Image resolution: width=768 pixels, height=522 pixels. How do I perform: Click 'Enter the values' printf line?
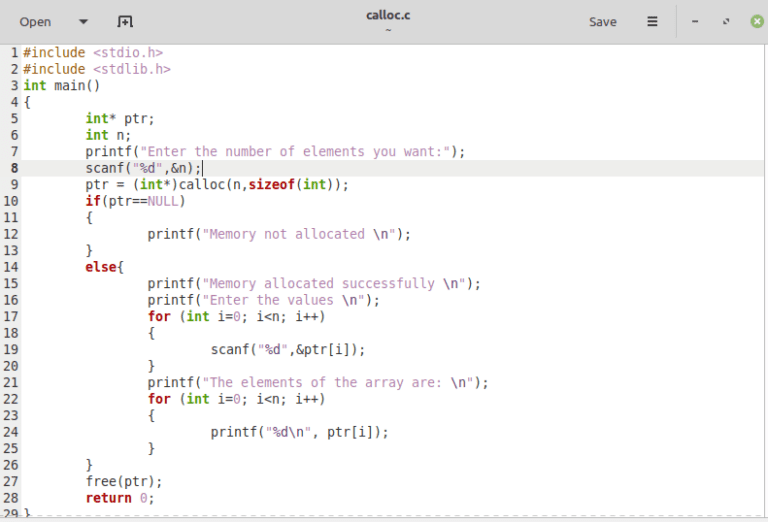tap(264, 300)
